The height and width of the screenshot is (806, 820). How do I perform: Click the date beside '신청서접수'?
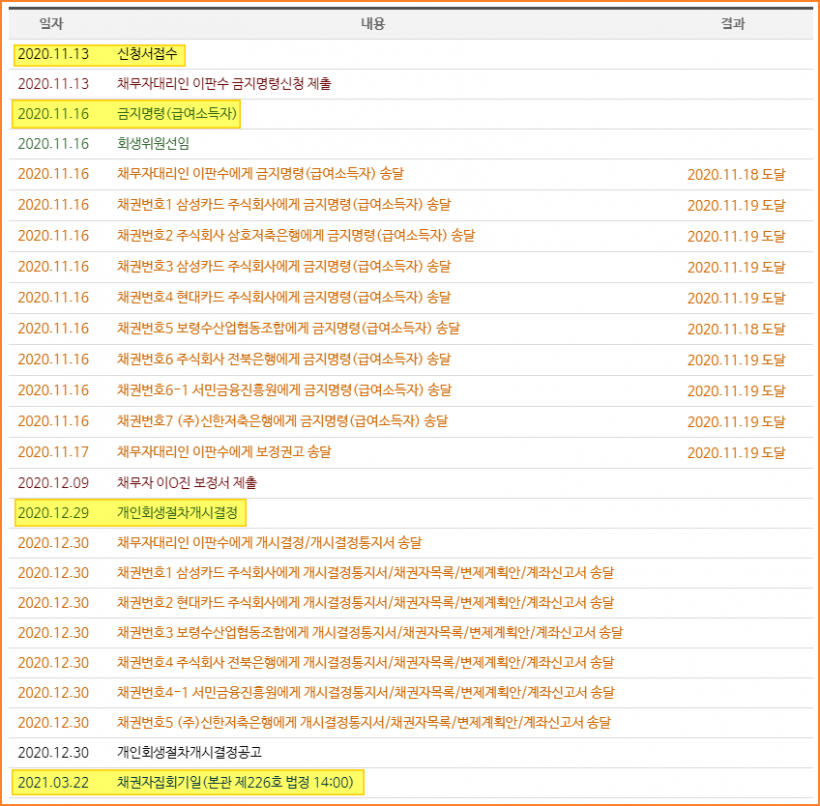tap(53, 54)
